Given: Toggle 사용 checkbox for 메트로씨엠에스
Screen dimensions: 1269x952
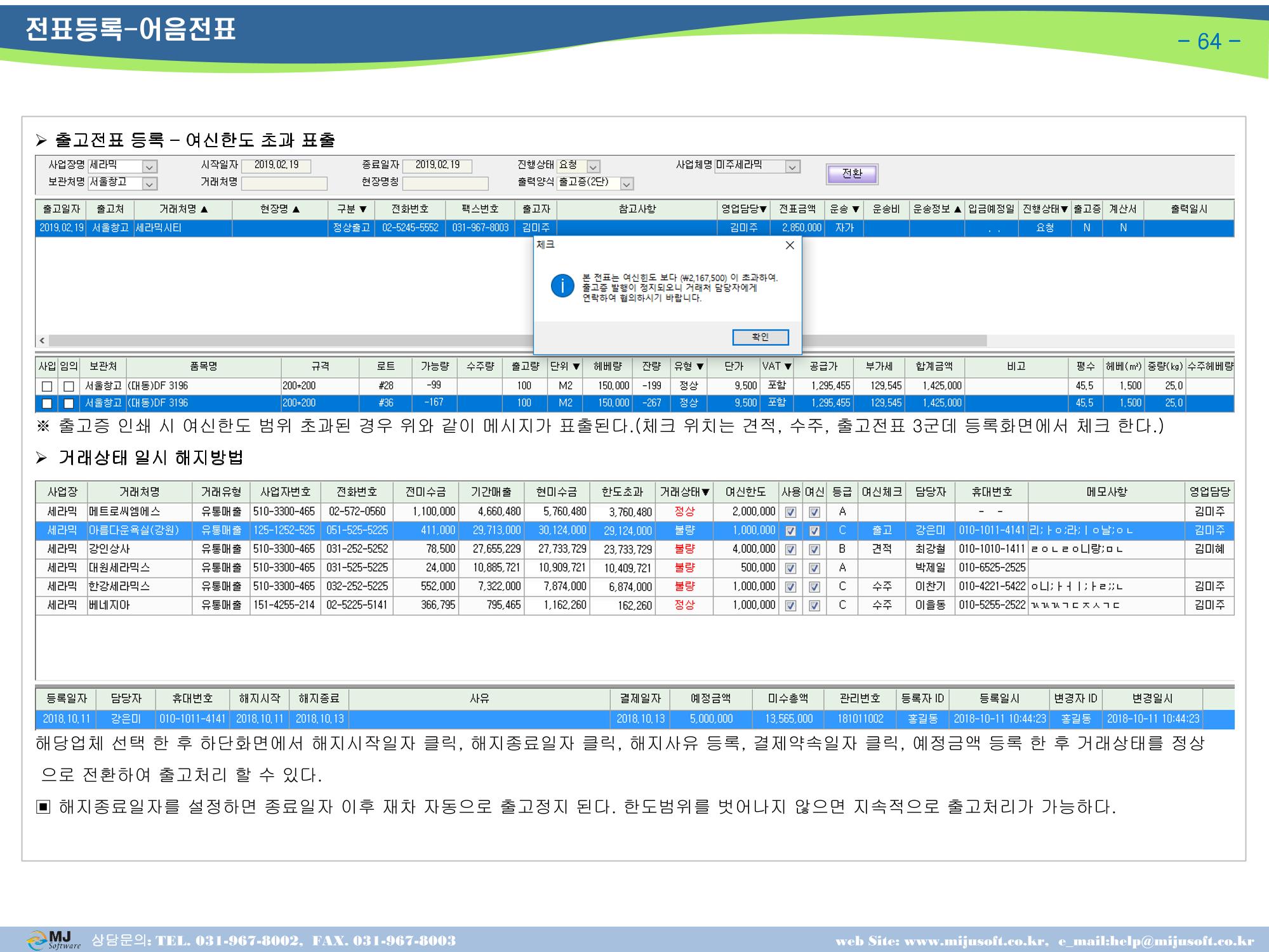Looking at the screenshot, I should point(791,512).
